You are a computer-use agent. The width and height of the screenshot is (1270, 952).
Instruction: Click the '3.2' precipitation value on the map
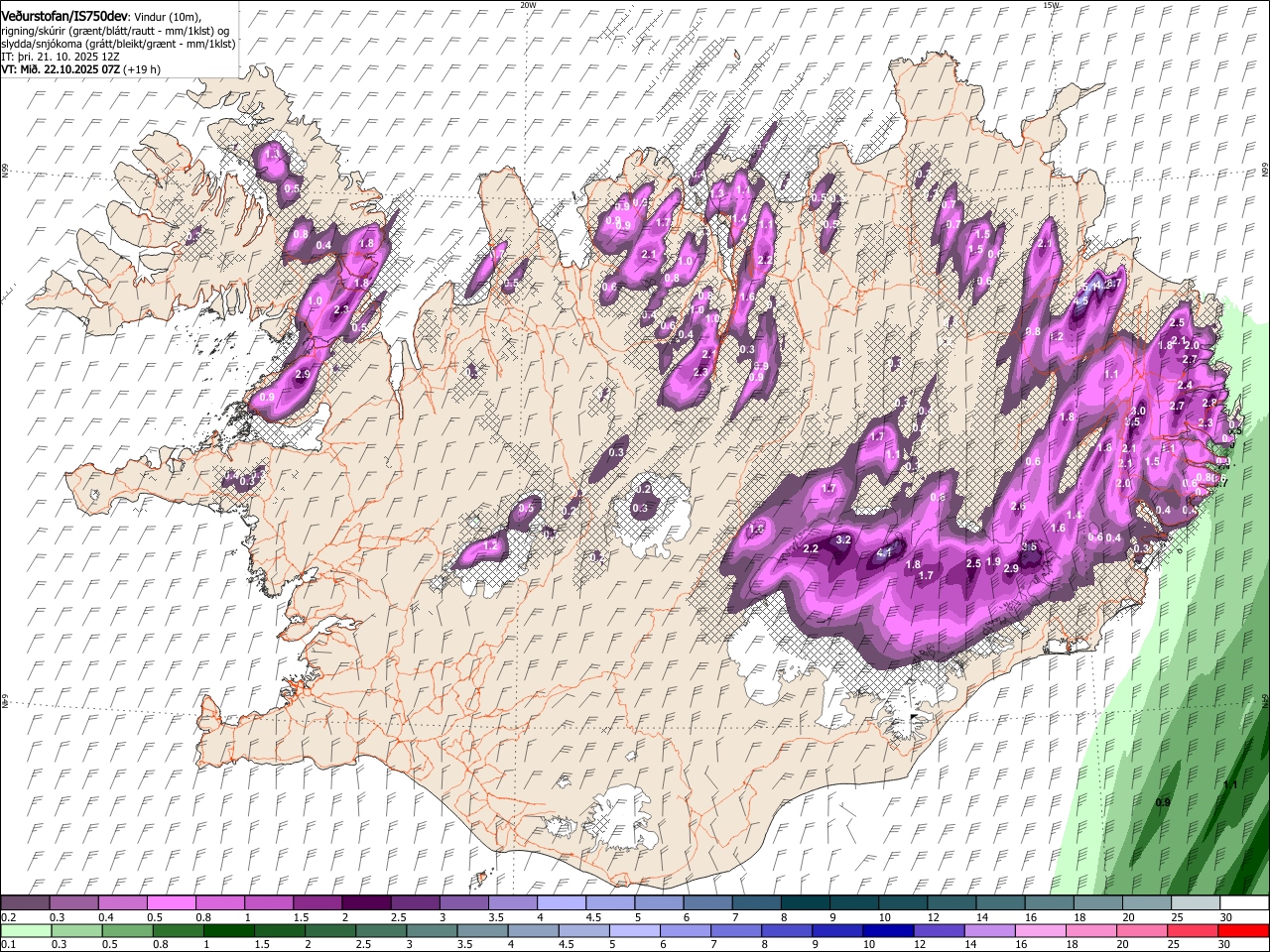pyautogui.click(x=844, y=539)
